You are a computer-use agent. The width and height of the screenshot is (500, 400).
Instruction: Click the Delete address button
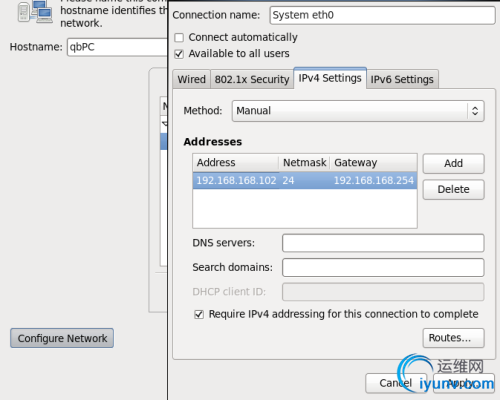coord(453,189)
